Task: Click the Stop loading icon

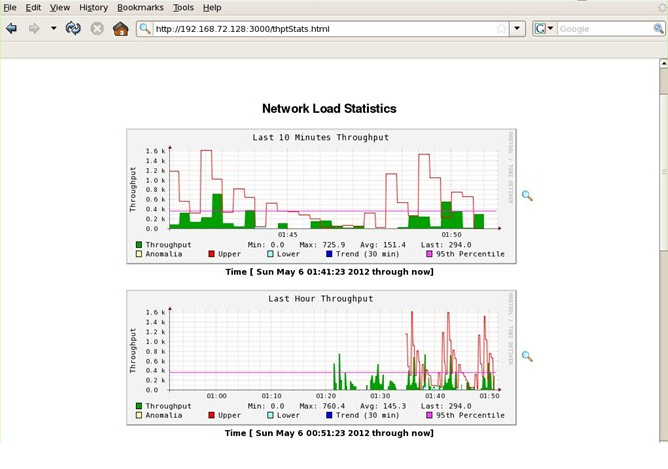Action: pos(97,29)
